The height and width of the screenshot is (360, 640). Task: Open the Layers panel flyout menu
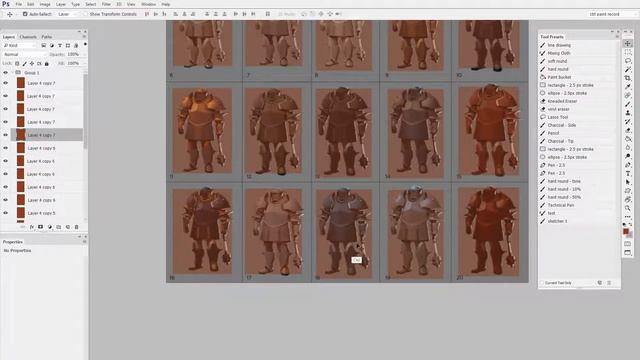[x=84, y=37]
